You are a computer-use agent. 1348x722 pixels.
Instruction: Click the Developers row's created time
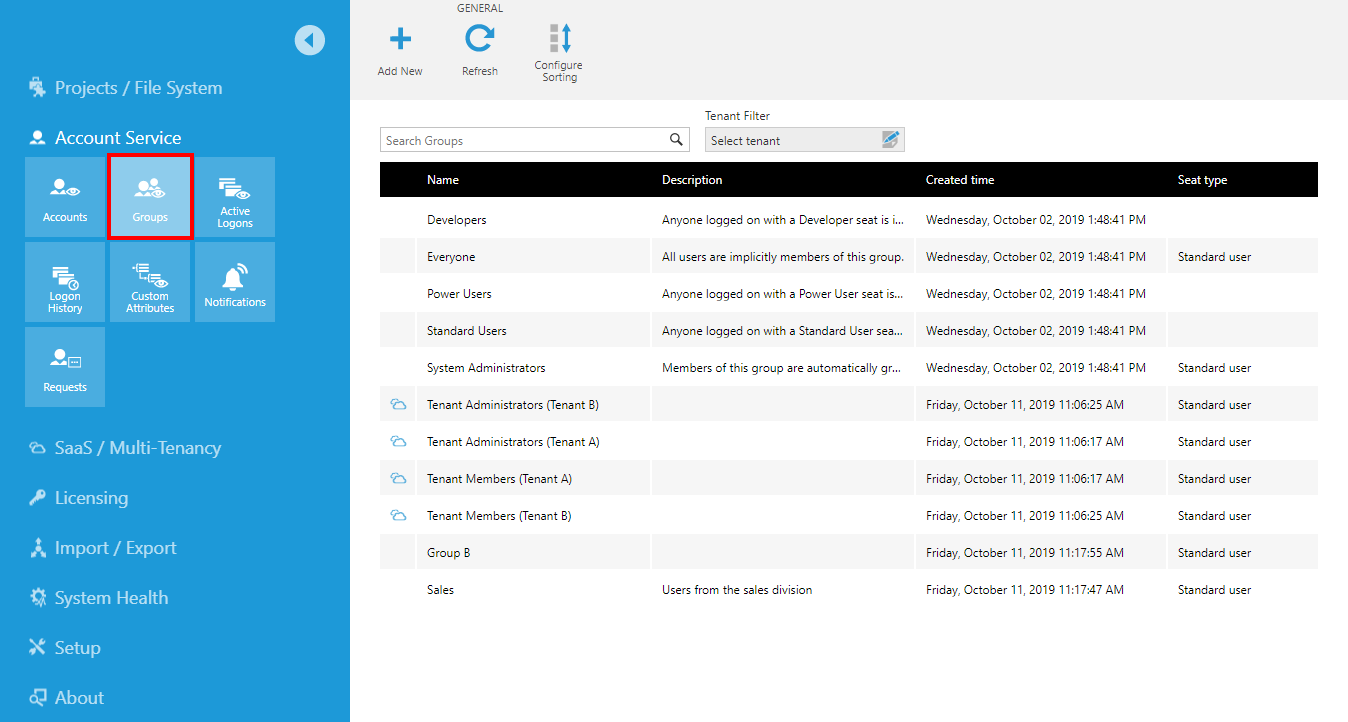[x=1036, y=220]
